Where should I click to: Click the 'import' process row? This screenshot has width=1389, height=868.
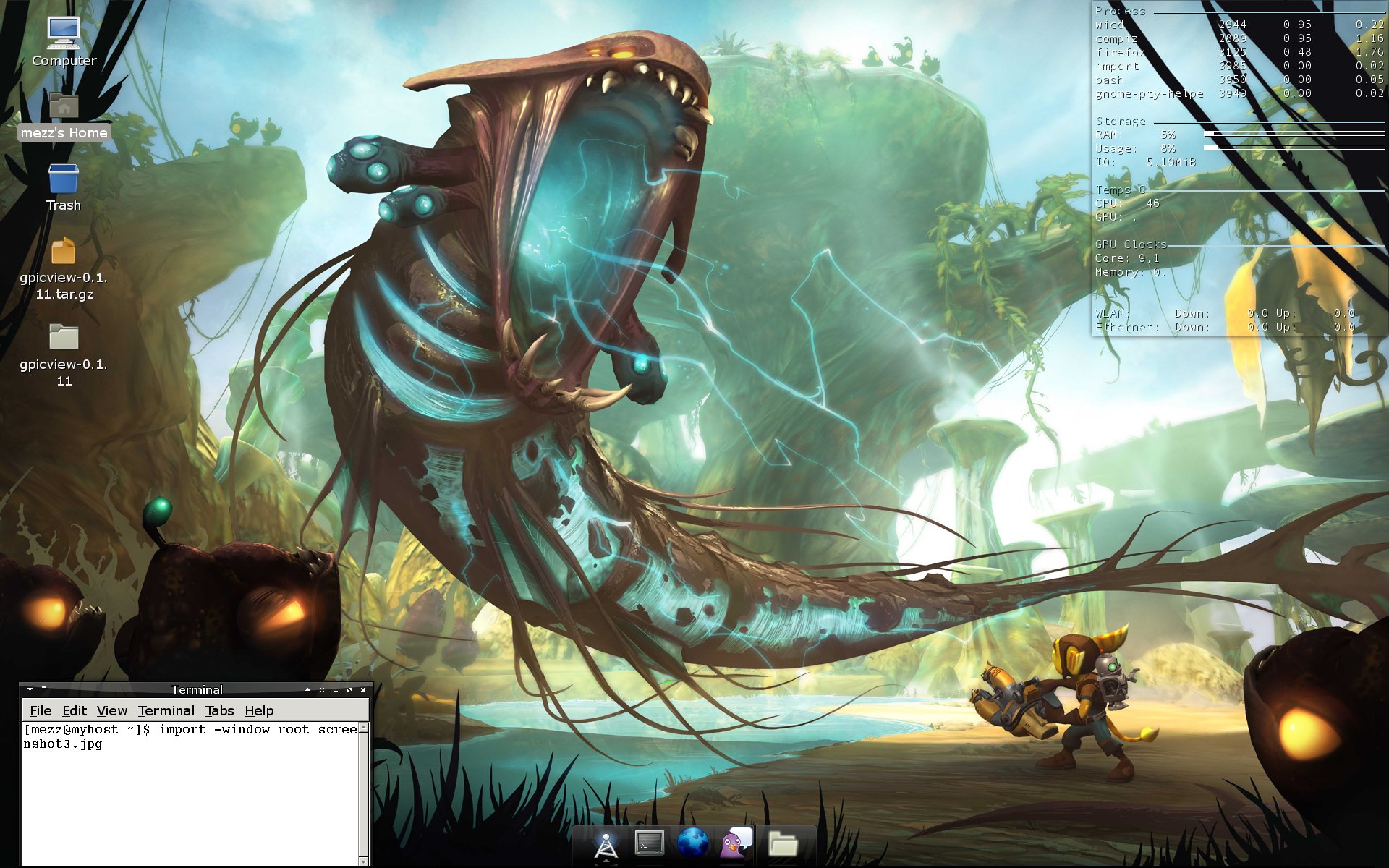tap(1239, 66)
